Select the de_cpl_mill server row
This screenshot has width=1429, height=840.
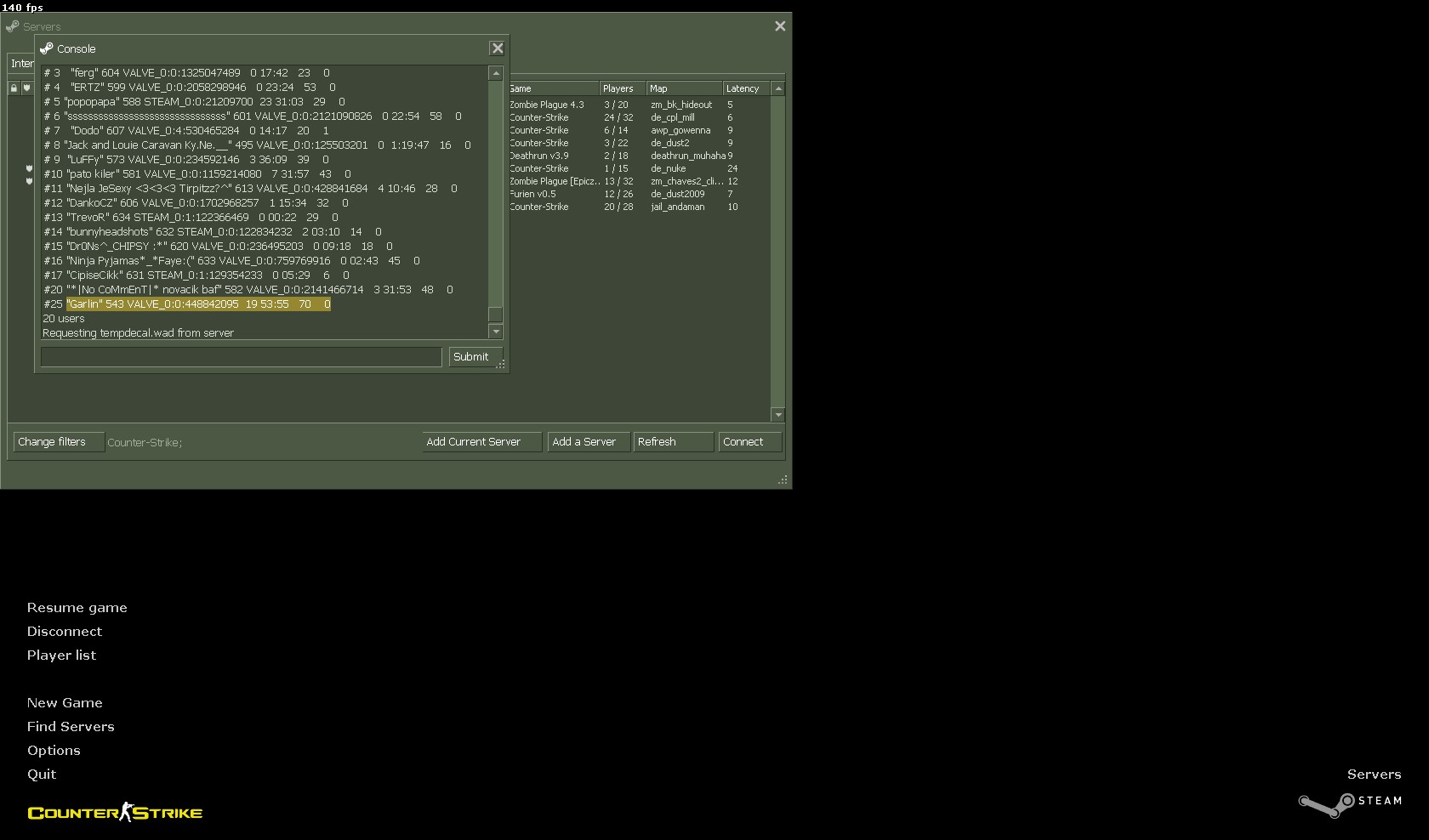[x=639, y=117]
